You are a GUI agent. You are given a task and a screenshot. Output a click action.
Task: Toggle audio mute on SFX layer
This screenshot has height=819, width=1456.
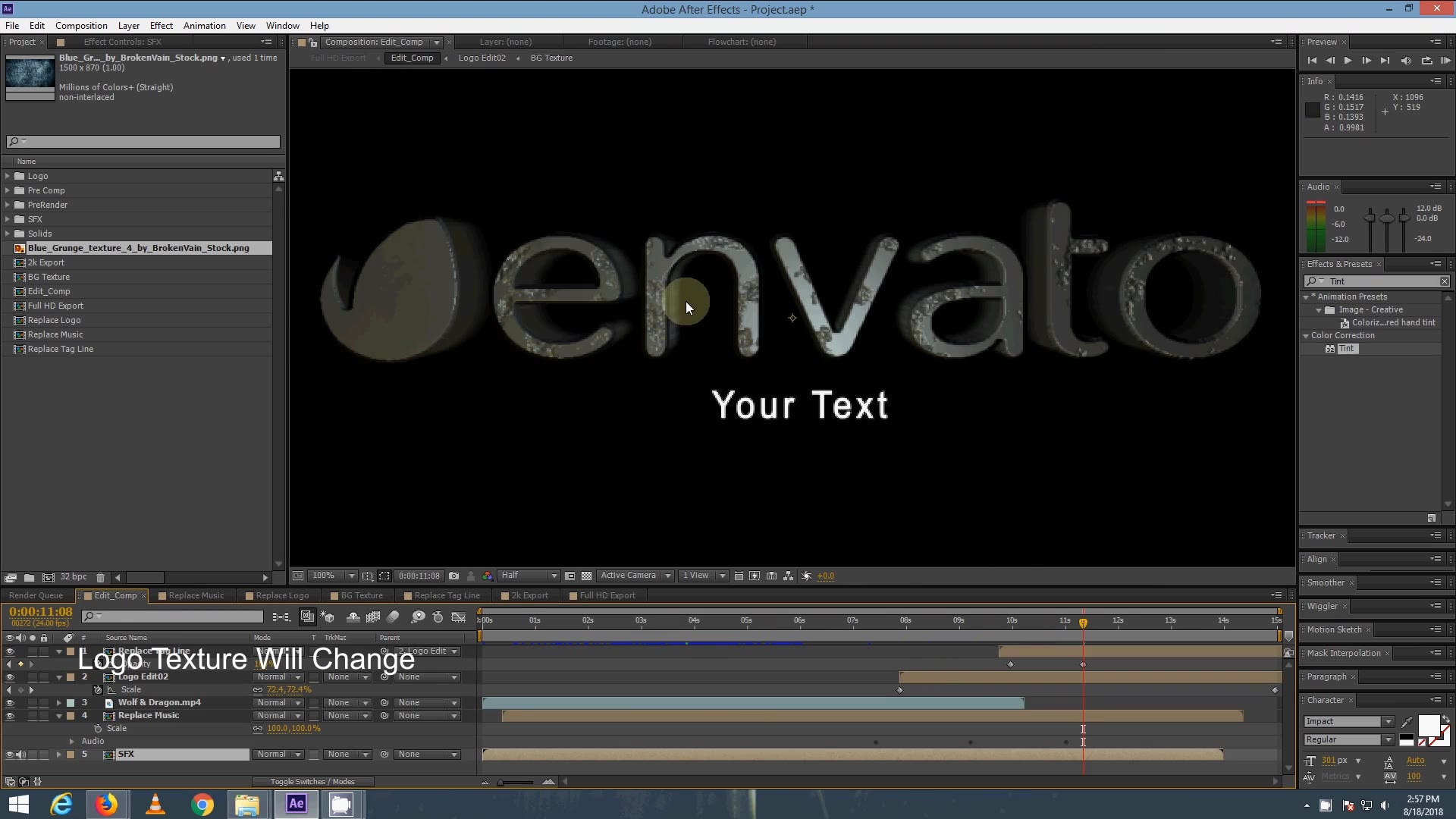click(x=20, y=754)
